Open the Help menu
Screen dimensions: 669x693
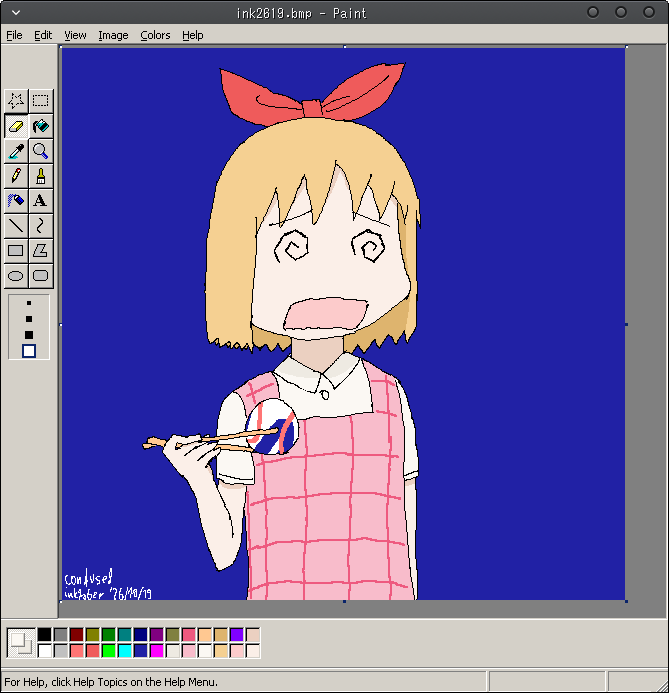[193, 35]
